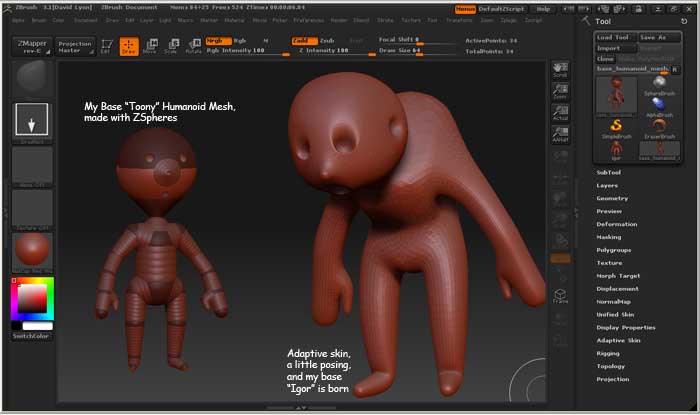Expand the SubTool subpalette
Viewport: 700px width, 415px height.
608,172
